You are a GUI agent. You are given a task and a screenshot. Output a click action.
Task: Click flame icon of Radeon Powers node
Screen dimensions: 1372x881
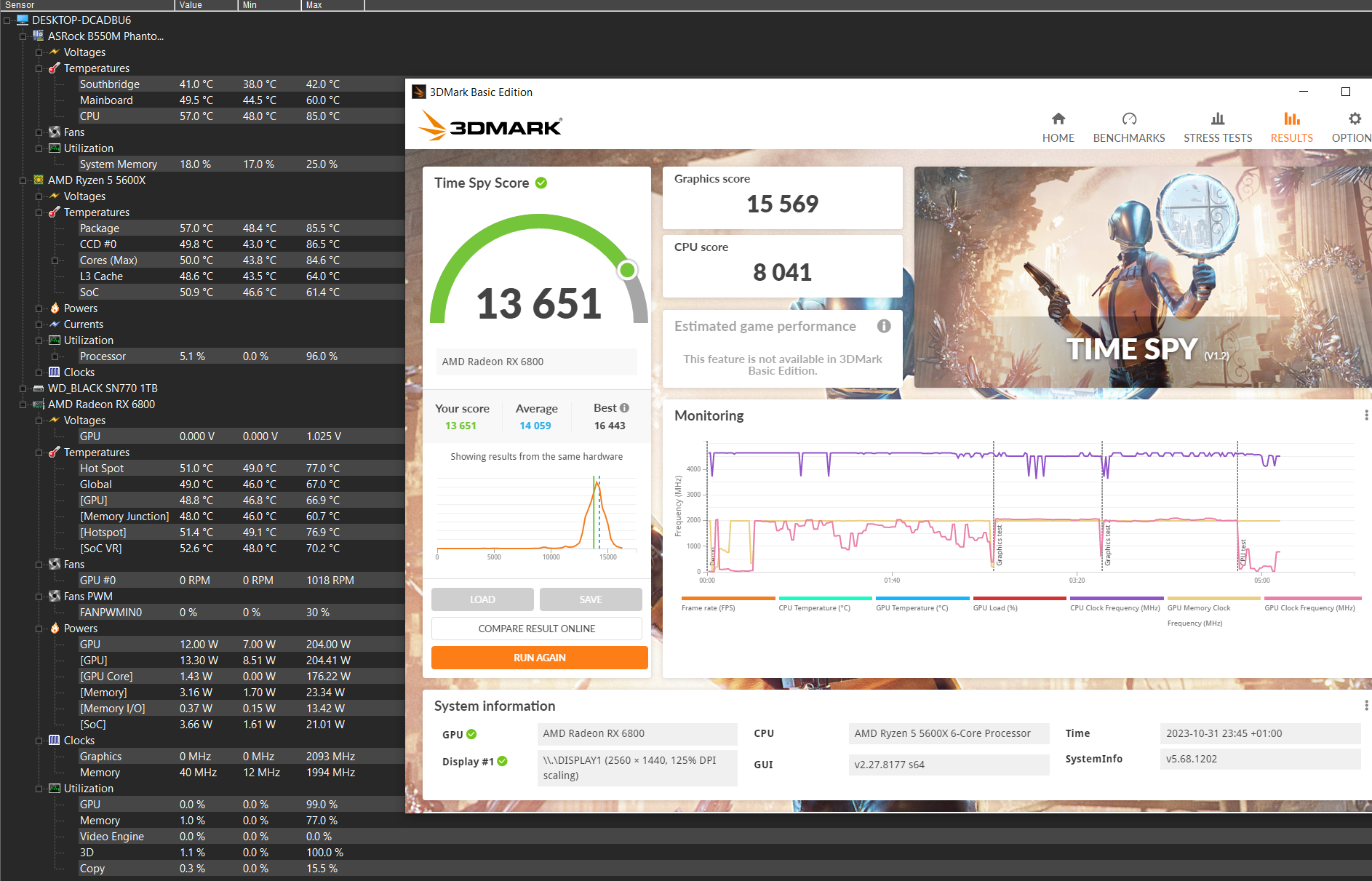click(x=55, y=628)
